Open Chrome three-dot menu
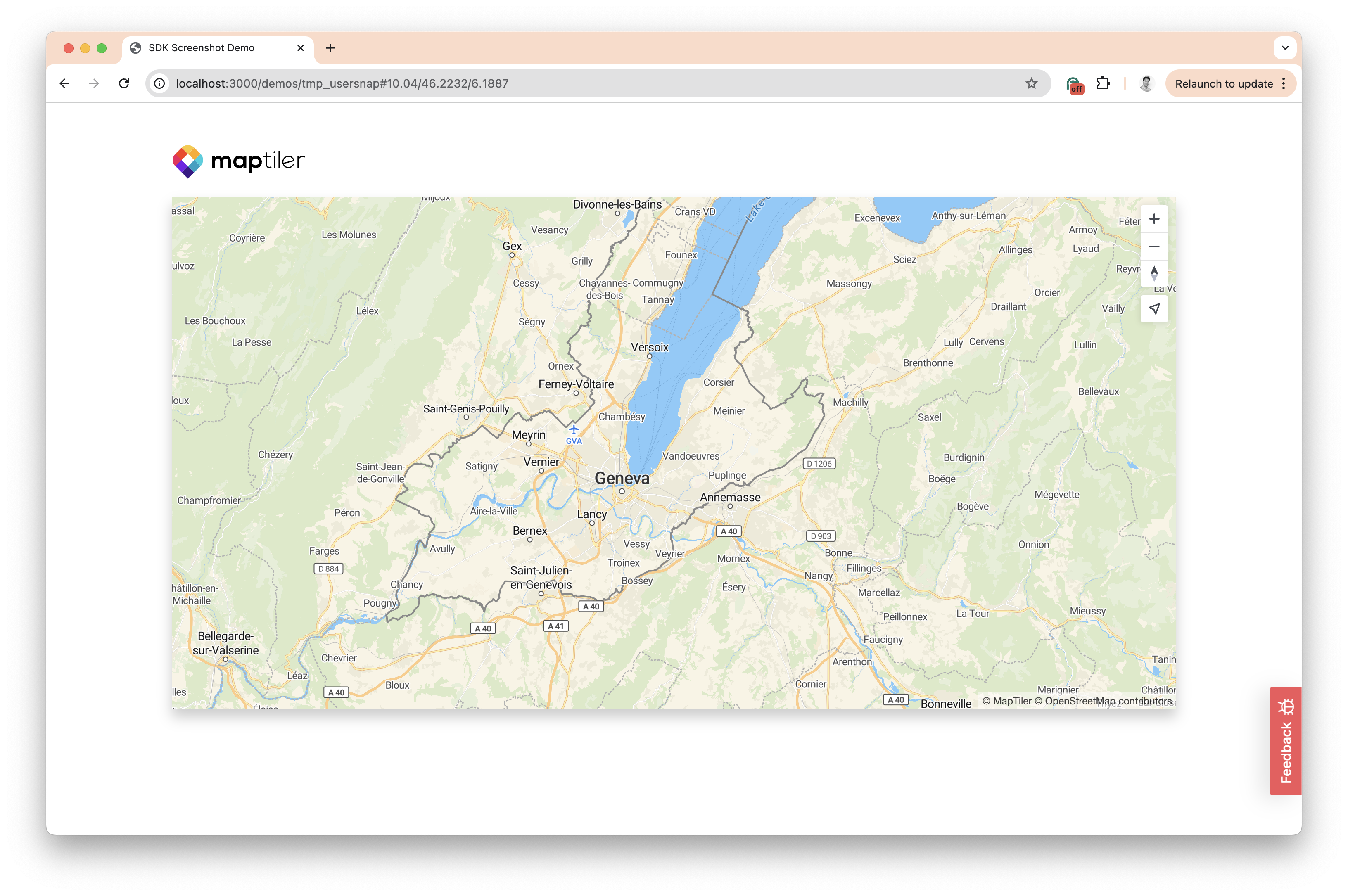The height and width of the screenshot is (896, 1348). pyautogui.click(x=1284, y=83)
